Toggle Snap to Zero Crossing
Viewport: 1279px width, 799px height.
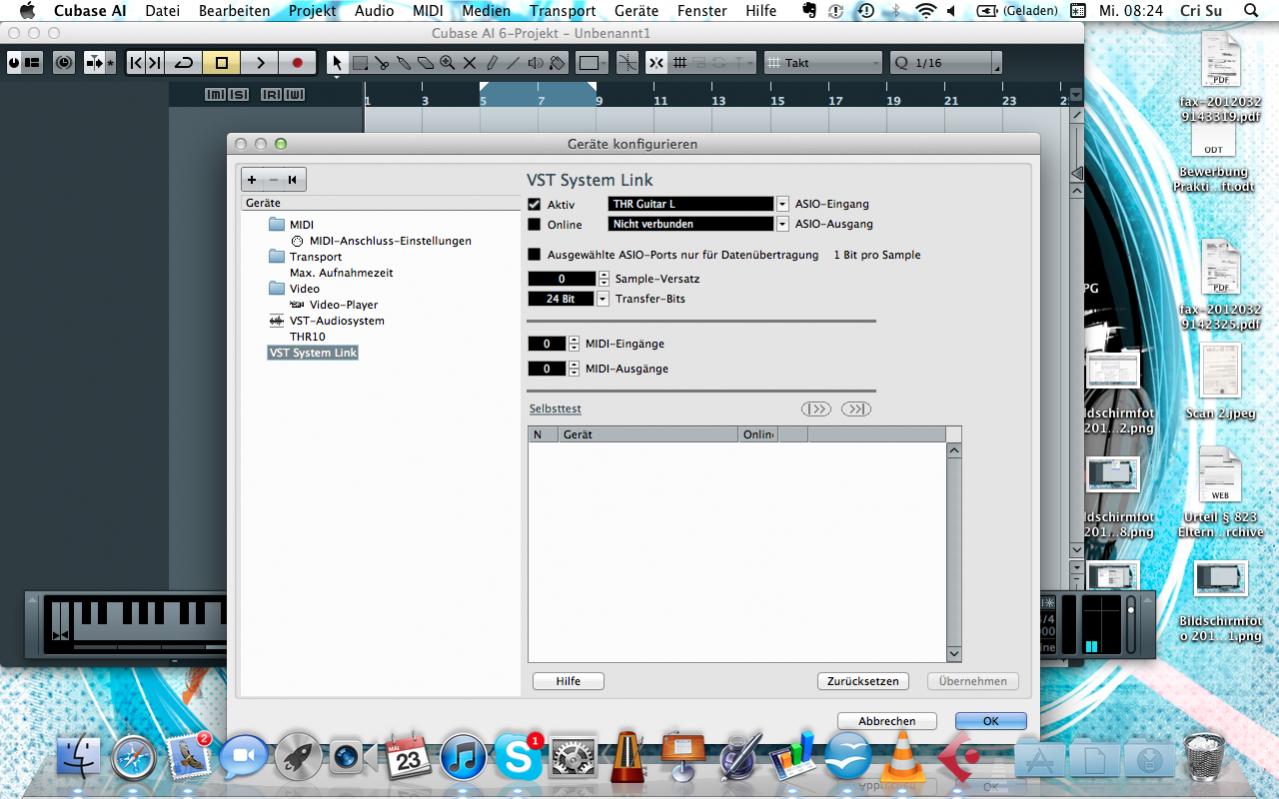(x=627, y=63)
